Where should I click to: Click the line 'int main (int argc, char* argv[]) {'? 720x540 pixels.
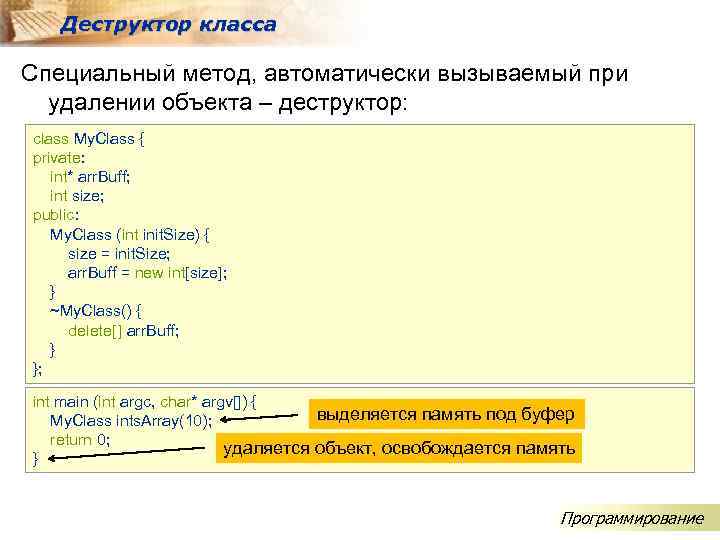(x=145, y=402)
